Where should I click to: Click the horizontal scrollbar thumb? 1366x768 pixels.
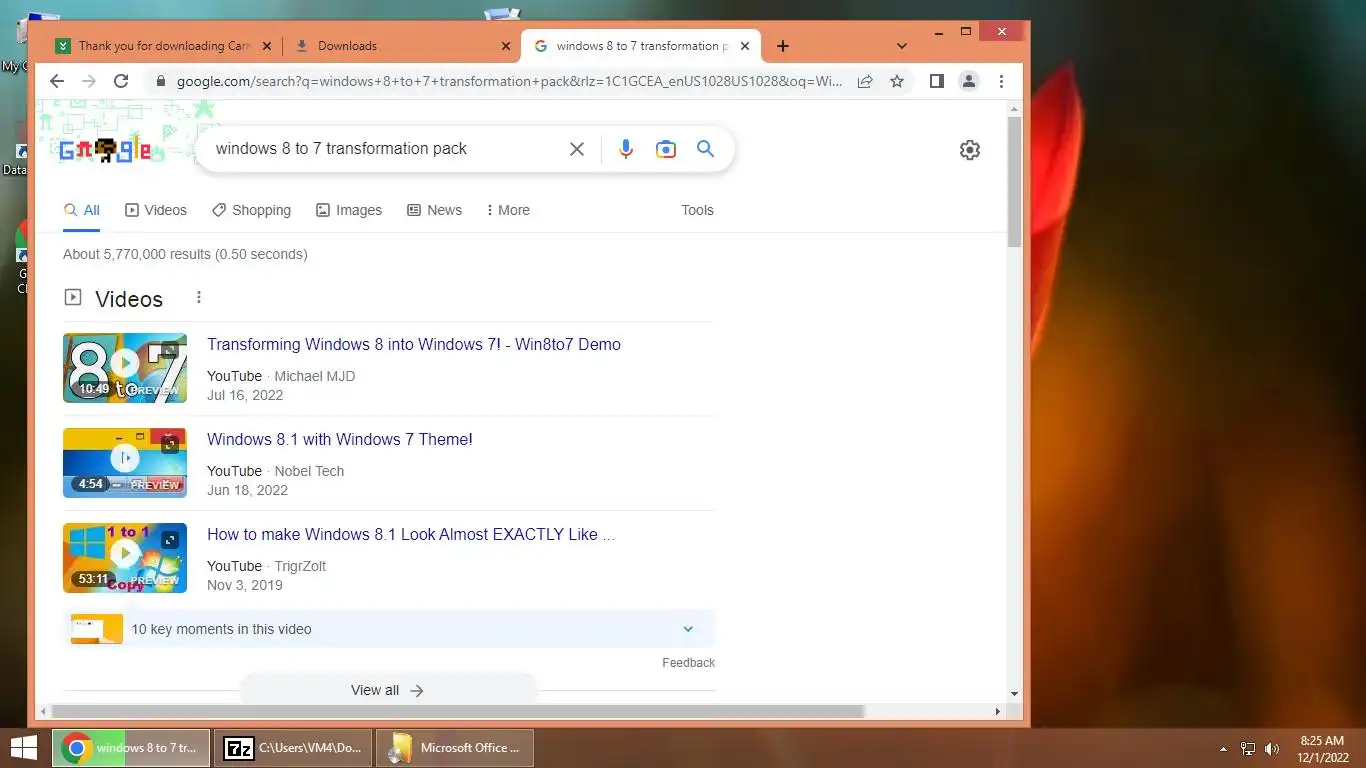(458, 712)
